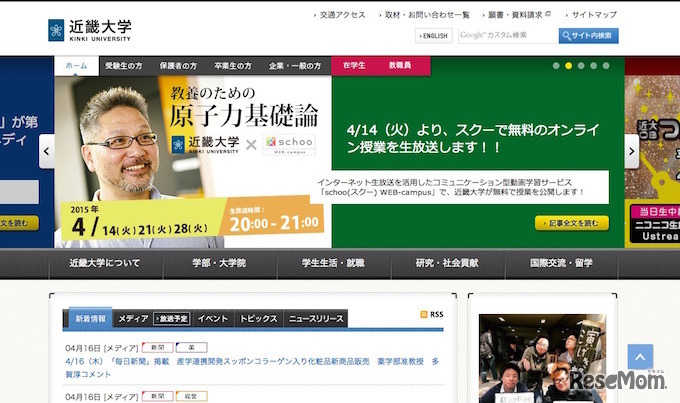The image size is (680, 403).
Task: Switch site to ENGLISH
Action: pos(434,36)
